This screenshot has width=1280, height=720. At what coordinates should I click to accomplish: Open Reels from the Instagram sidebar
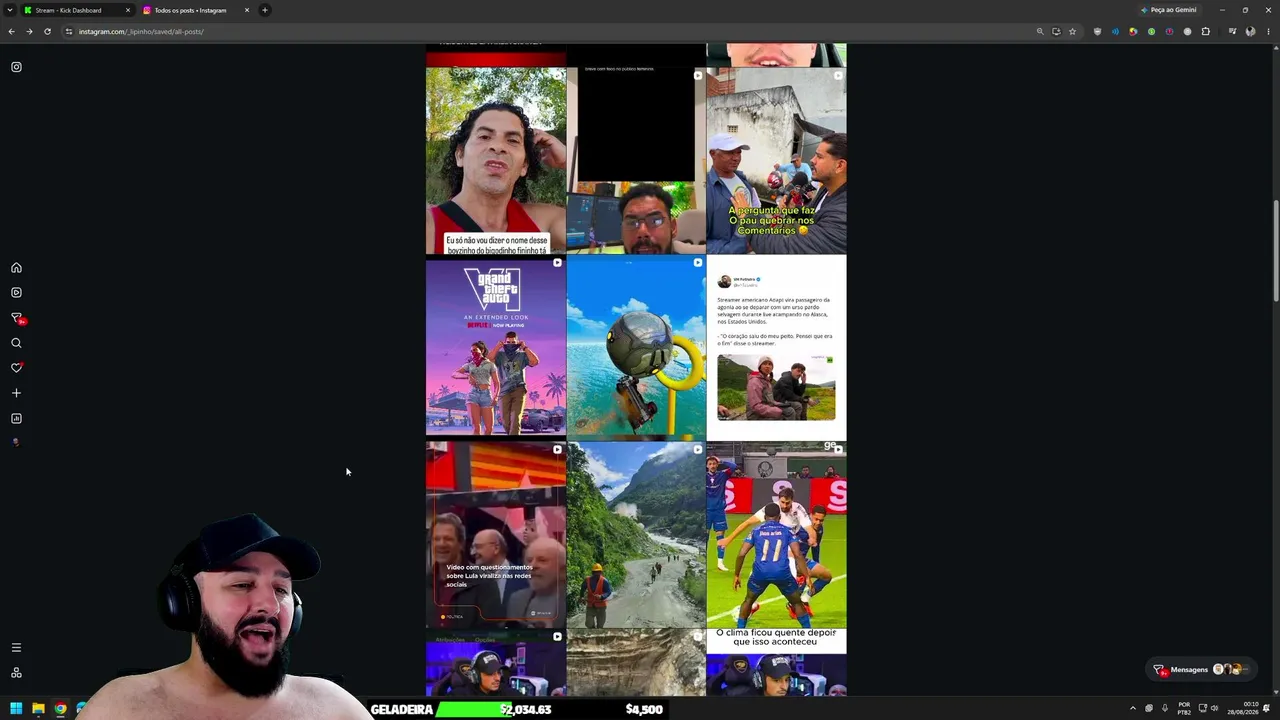click(x=16, y=293)
